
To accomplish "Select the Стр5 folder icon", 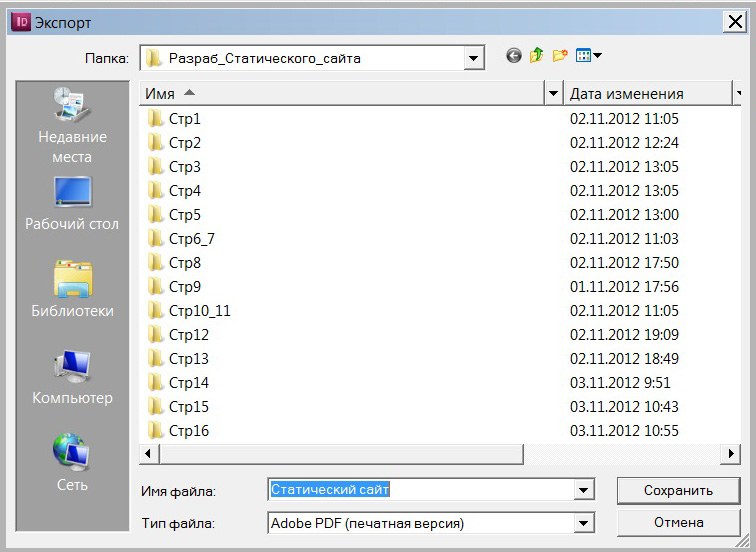I will pos(155,215).
